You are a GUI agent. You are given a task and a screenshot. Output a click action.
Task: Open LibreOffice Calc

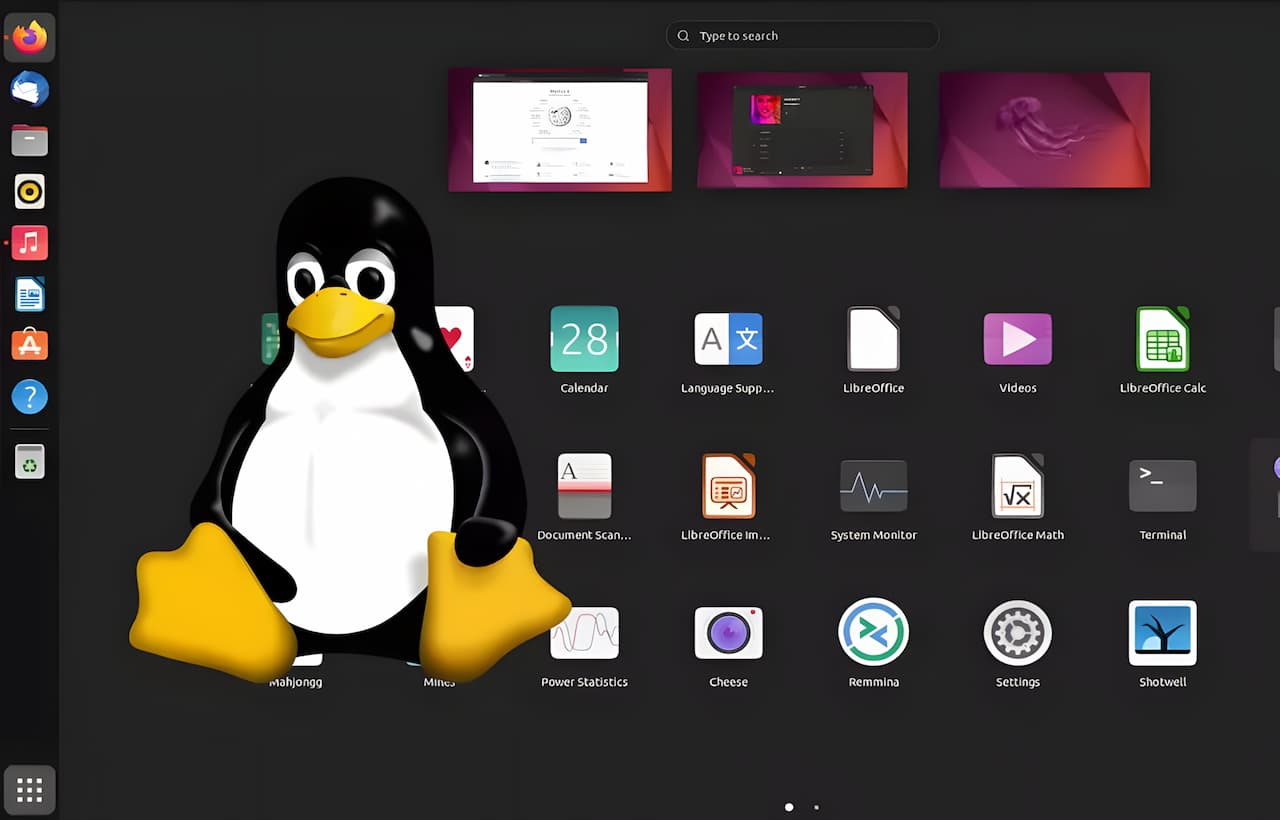coord(1162,340)
